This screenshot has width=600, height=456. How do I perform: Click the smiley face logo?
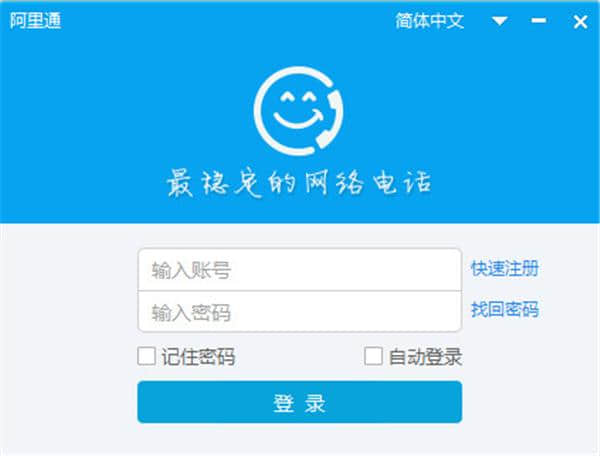298,111
